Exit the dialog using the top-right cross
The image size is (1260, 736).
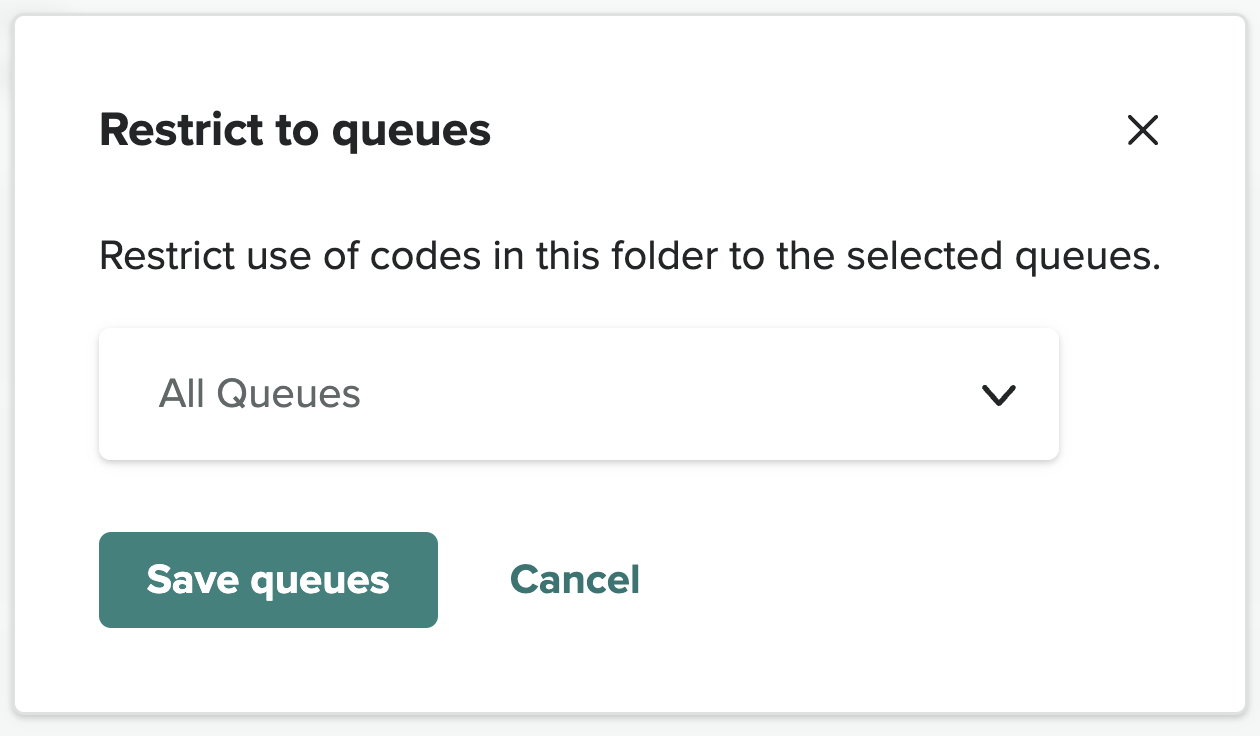[1142, 130]
